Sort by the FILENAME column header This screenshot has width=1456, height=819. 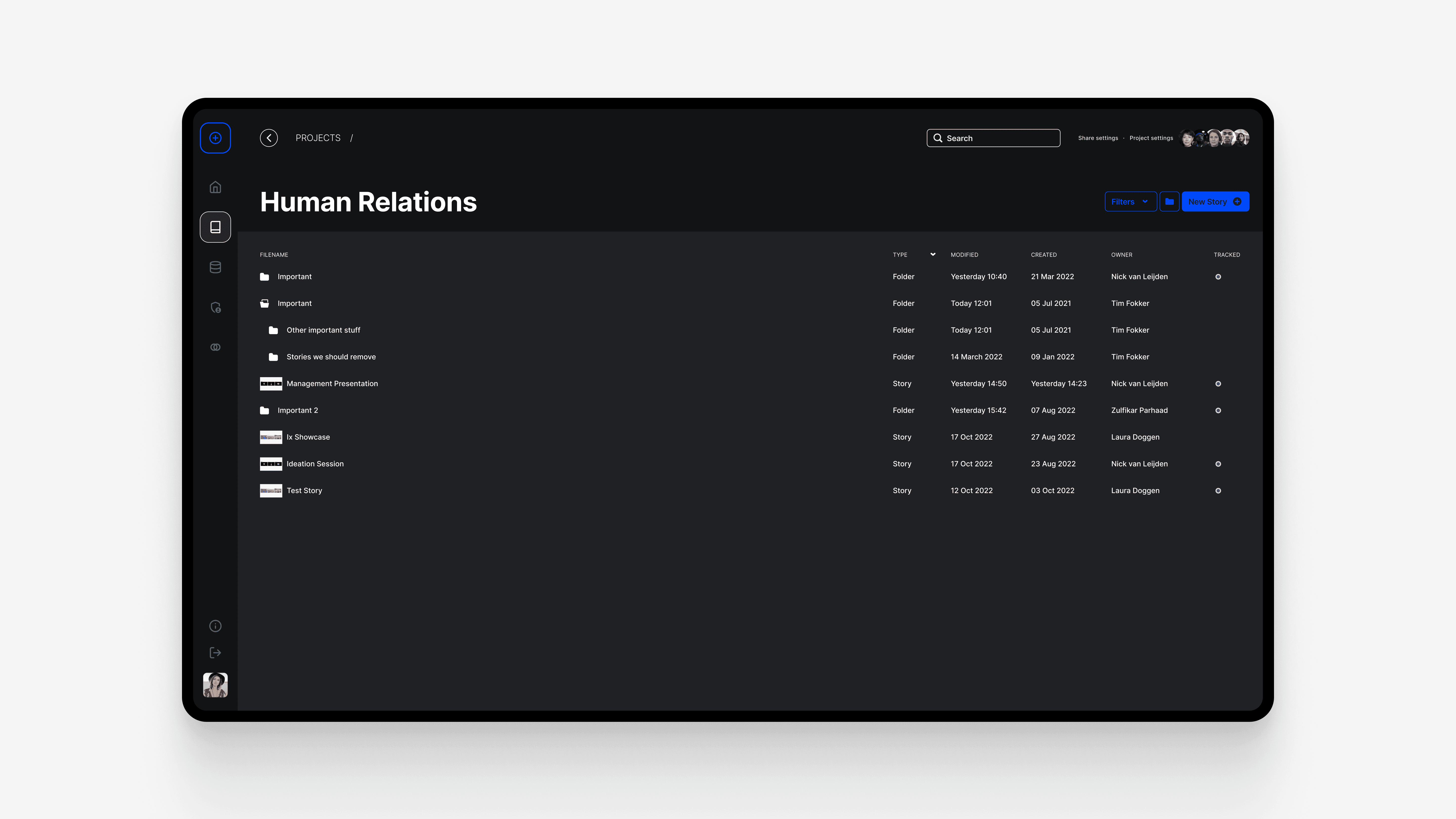point(274,255)
